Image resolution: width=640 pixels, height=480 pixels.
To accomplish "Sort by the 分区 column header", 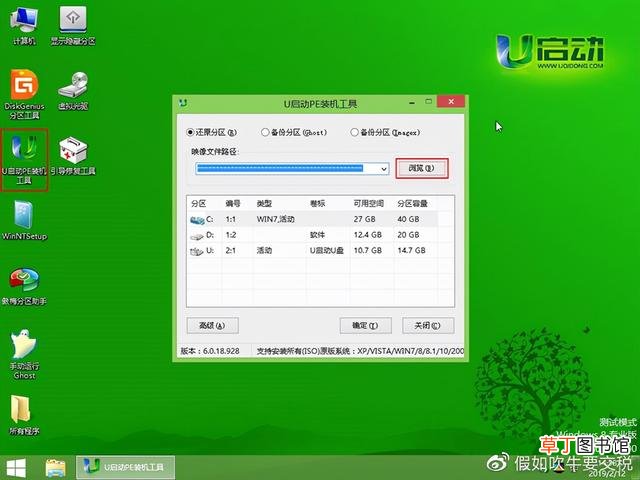I will coord(199,203).
